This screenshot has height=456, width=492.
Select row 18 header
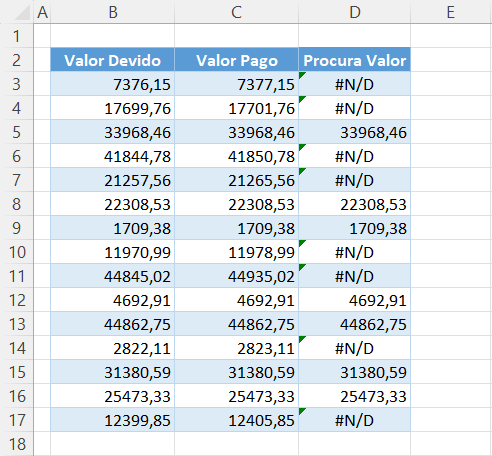(x=17, y=444)
